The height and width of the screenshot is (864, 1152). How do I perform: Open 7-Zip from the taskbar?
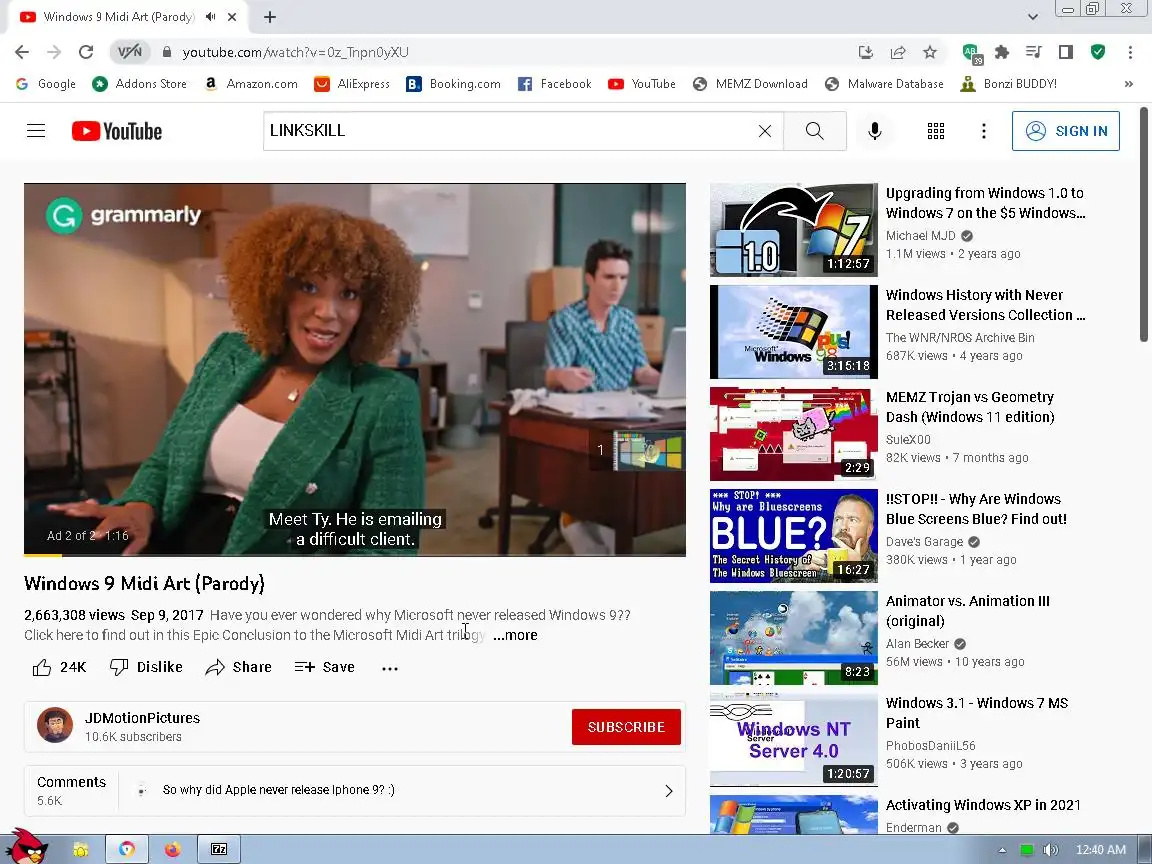[219, 850]
